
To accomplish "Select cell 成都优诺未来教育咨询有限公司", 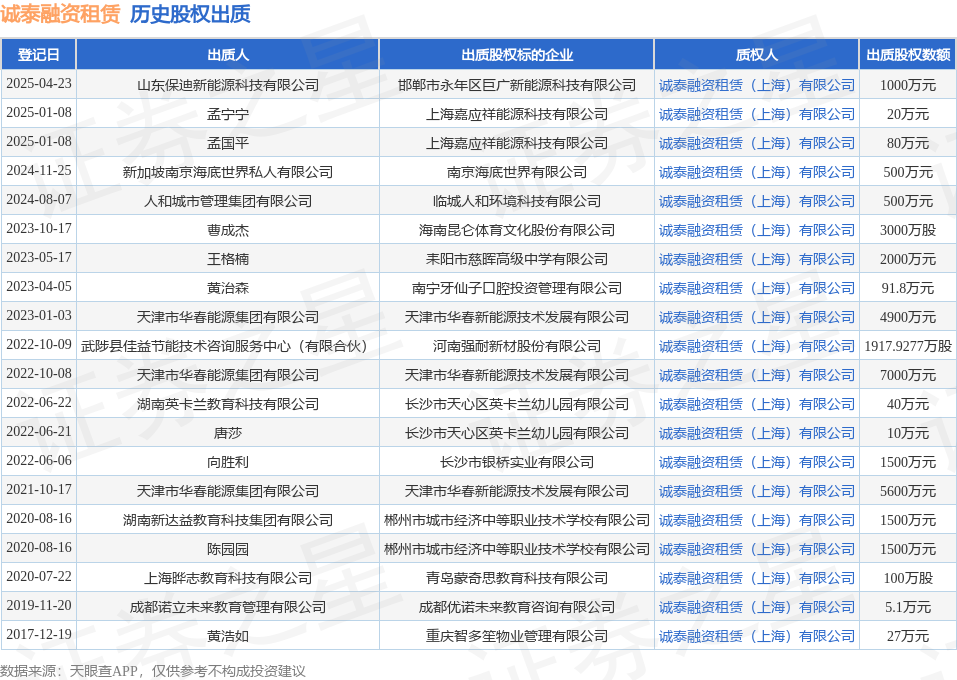I will [516, 607].
